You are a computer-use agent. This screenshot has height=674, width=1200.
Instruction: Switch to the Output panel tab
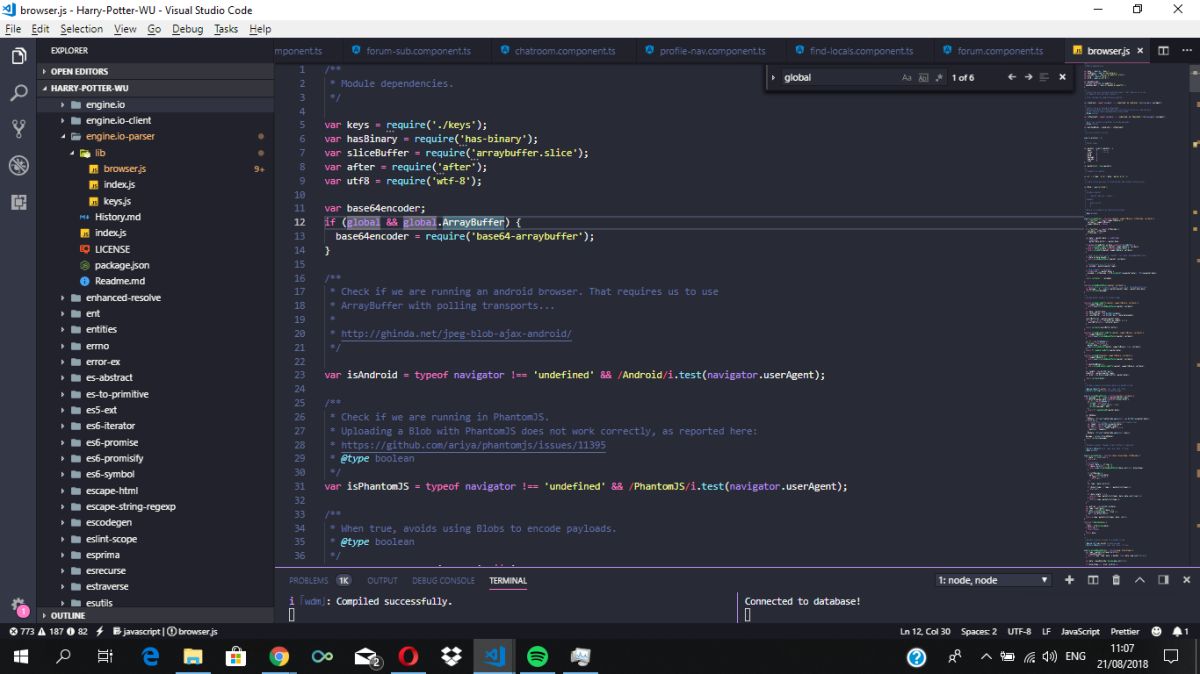pos(382,580)
